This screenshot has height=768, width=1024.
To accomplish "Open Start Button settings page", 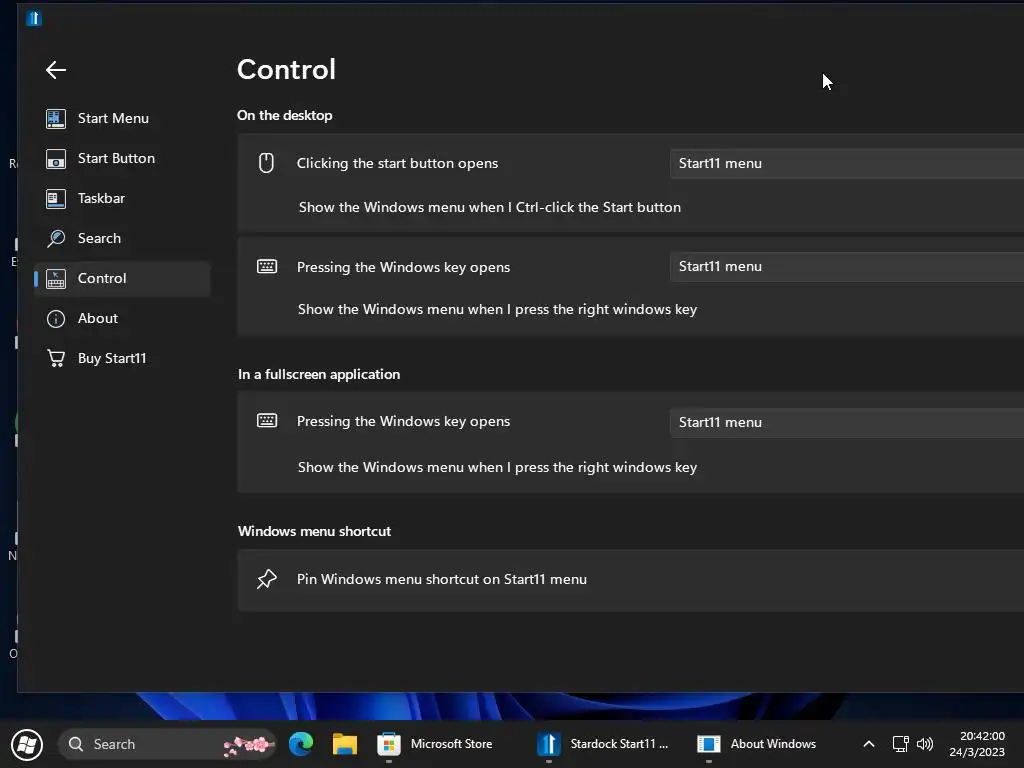I will (x=122, y=159).
